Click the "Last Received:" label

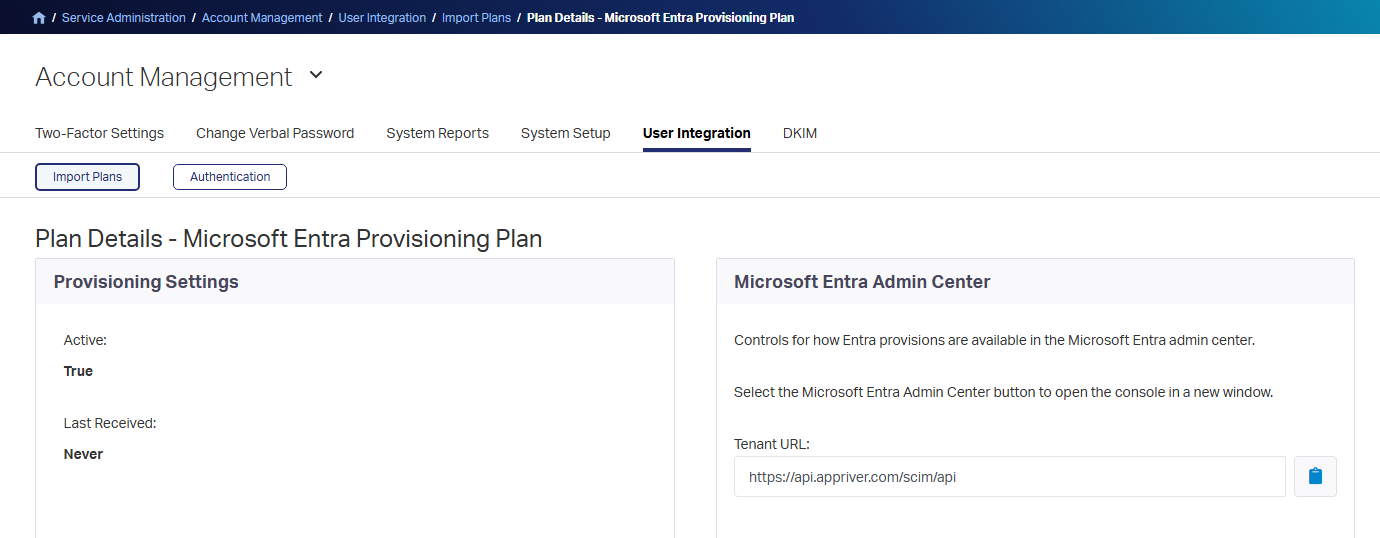(x=110, y=423)
